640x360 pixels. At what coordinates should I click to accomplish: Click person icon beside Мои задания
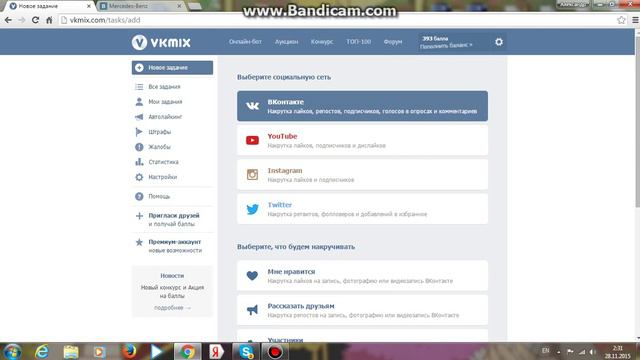[139, 102]
